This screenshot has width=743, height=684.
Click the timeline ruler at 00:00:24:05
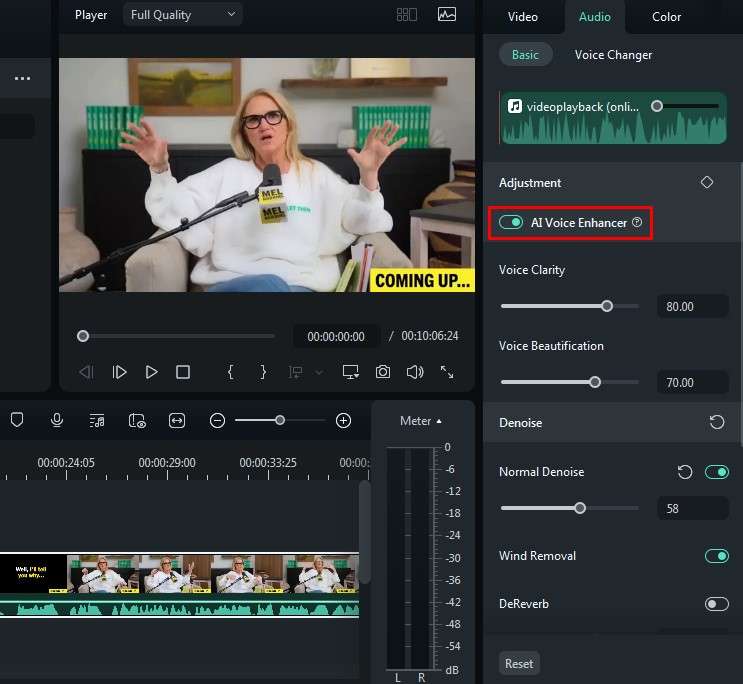point(66,463)
